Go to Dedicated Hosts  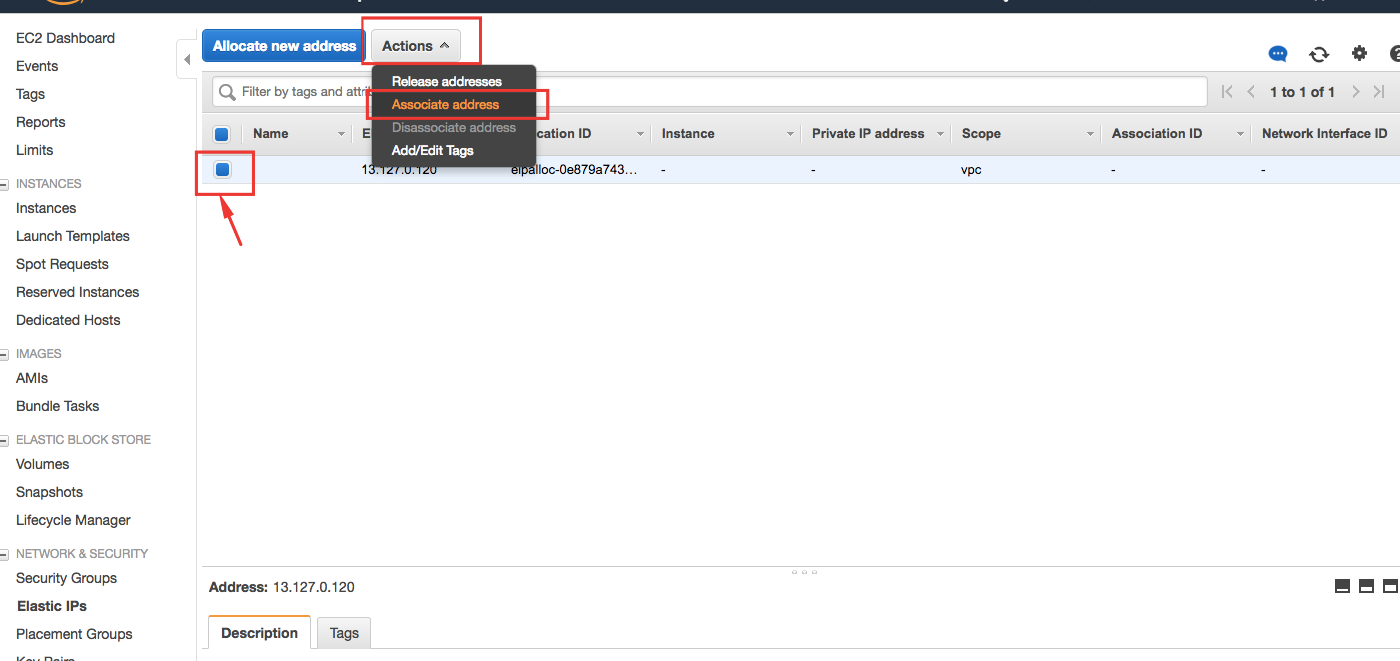[x=68, y=320]
